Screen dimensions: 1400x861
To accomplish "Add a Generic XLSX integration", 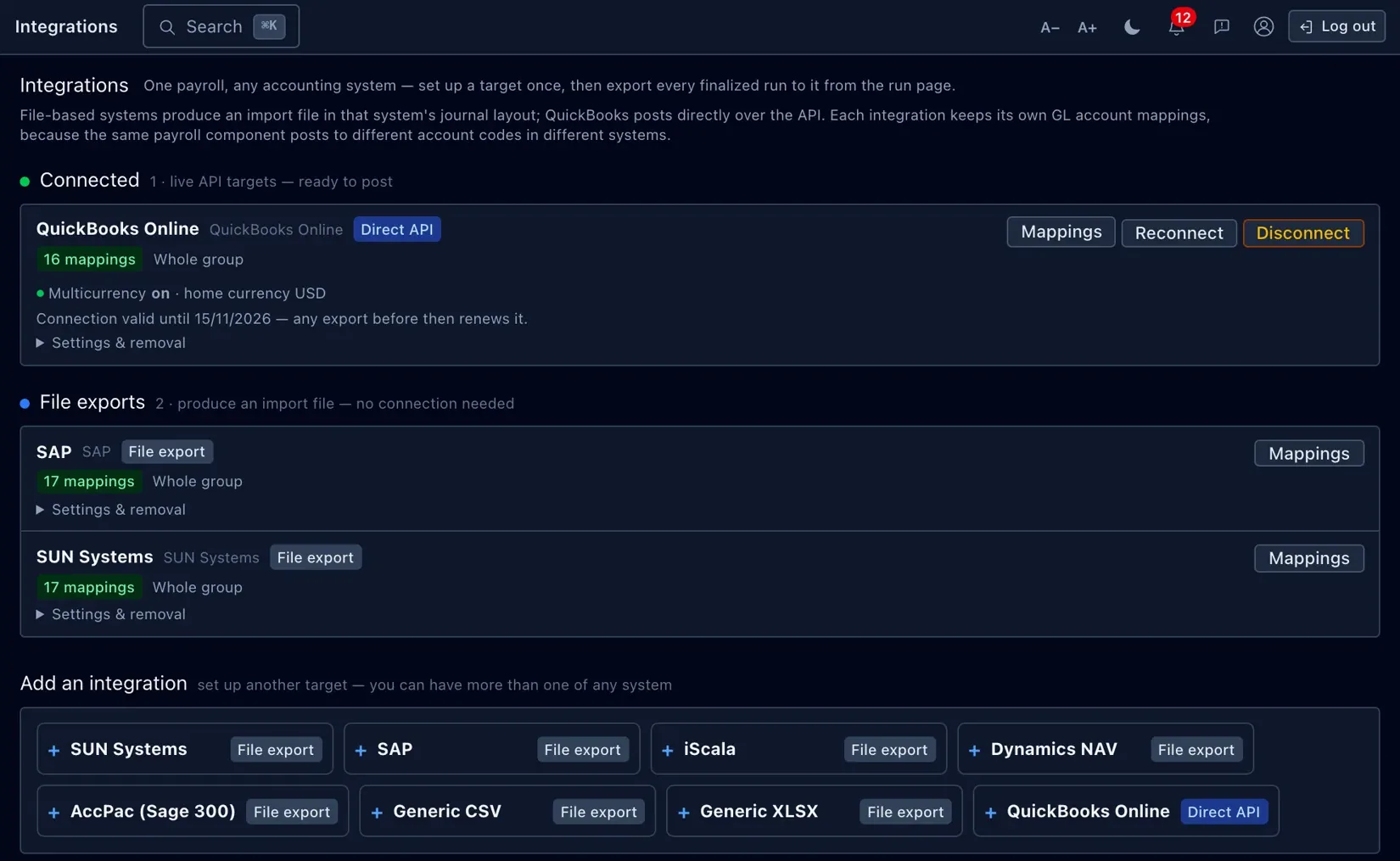I will click(815, 811).
